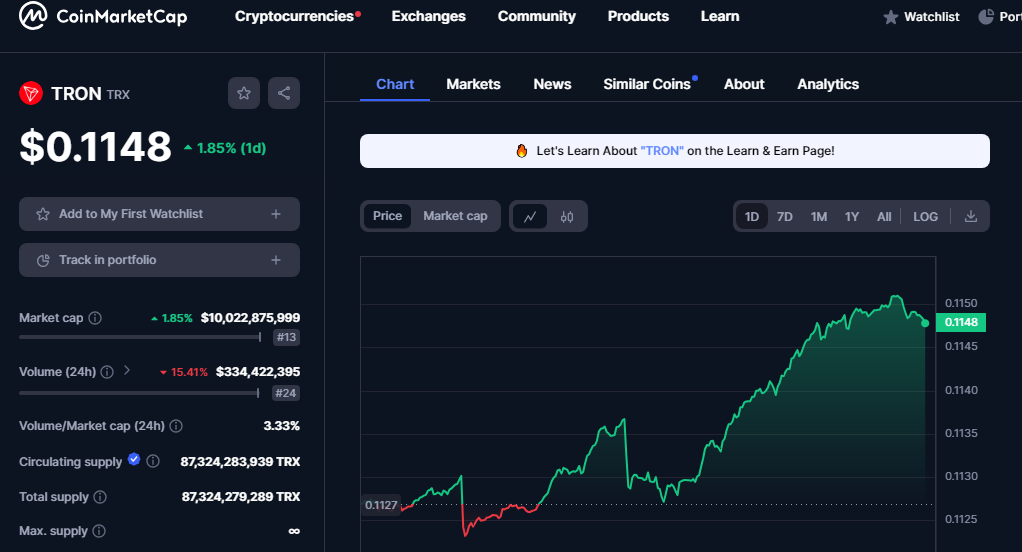Click the Market cap progress bar
1022x552 pixels.
coord(140,337)
